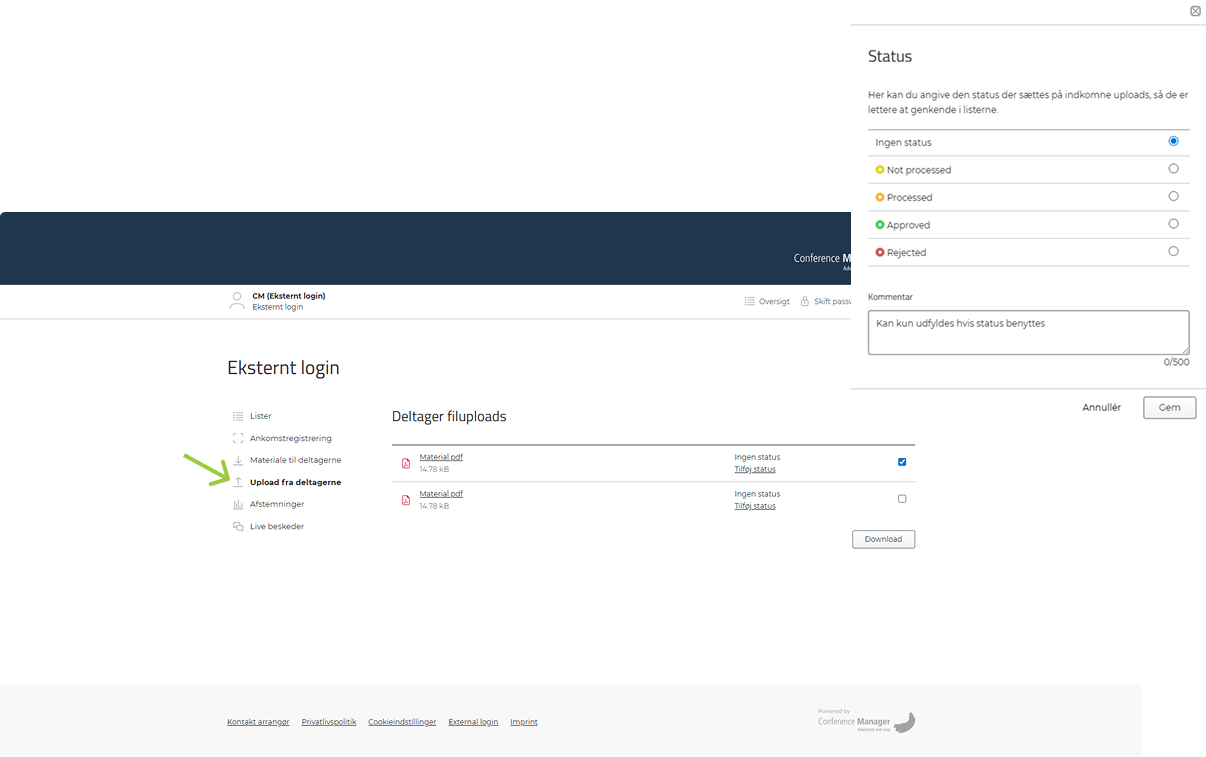Click the PDF icon of the checked file row
The width and height of the screenshot is (1206, 757).
(x=406, y=463)
